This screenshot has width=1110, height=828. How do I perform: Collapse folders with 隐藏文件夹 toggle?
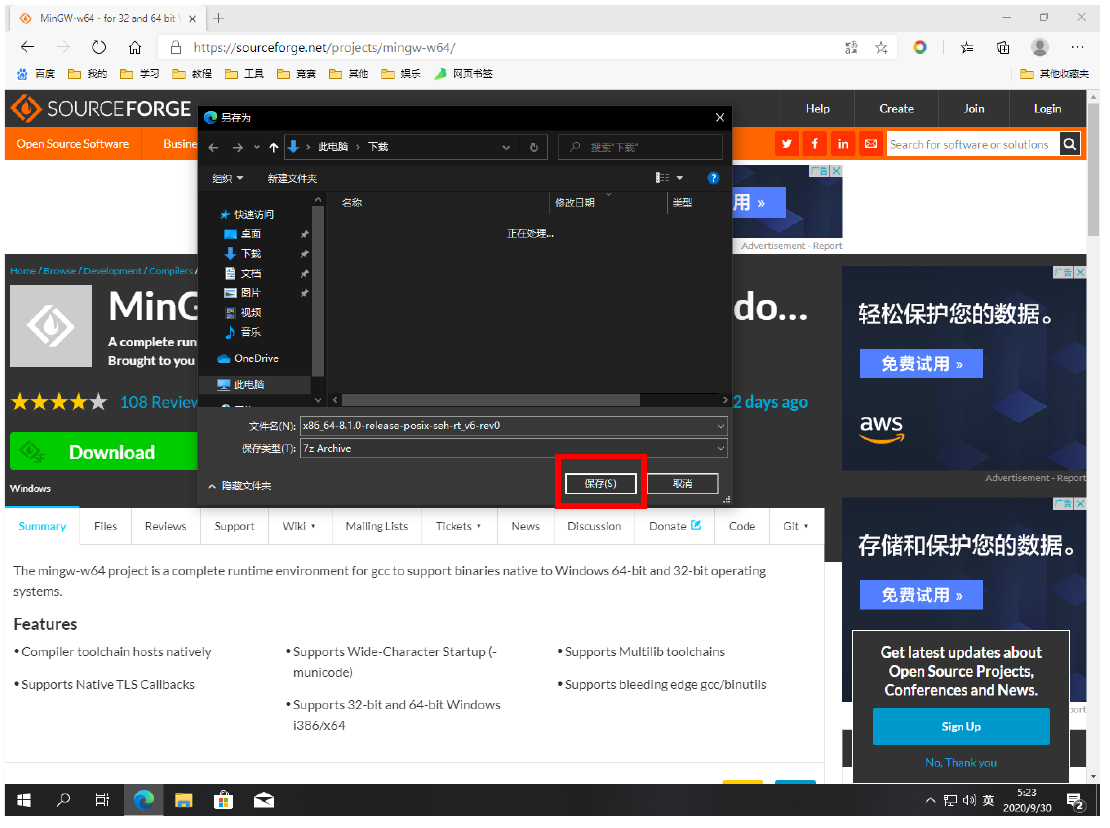239,486
